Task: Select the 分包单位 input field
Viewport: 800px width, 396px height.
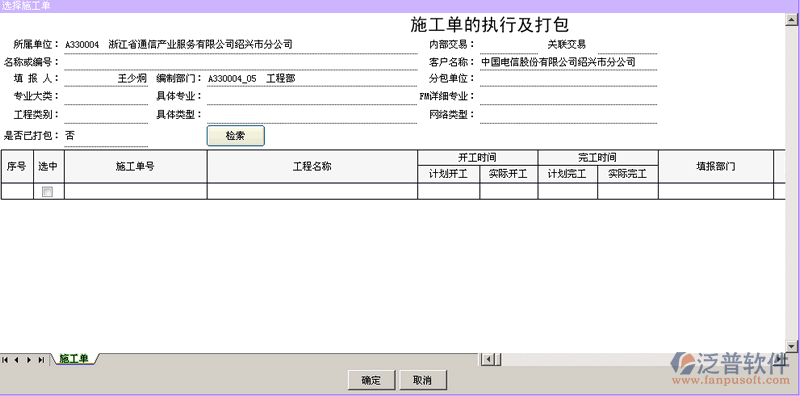Action: coord(568,79)
